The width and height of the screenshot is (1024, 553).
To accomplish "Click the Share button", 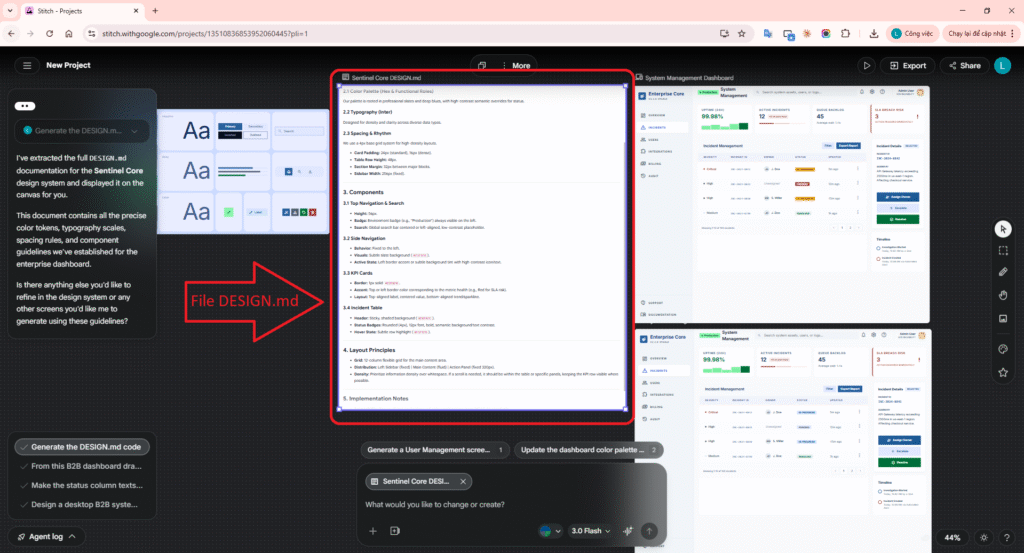I will click(x=963, y=65).
